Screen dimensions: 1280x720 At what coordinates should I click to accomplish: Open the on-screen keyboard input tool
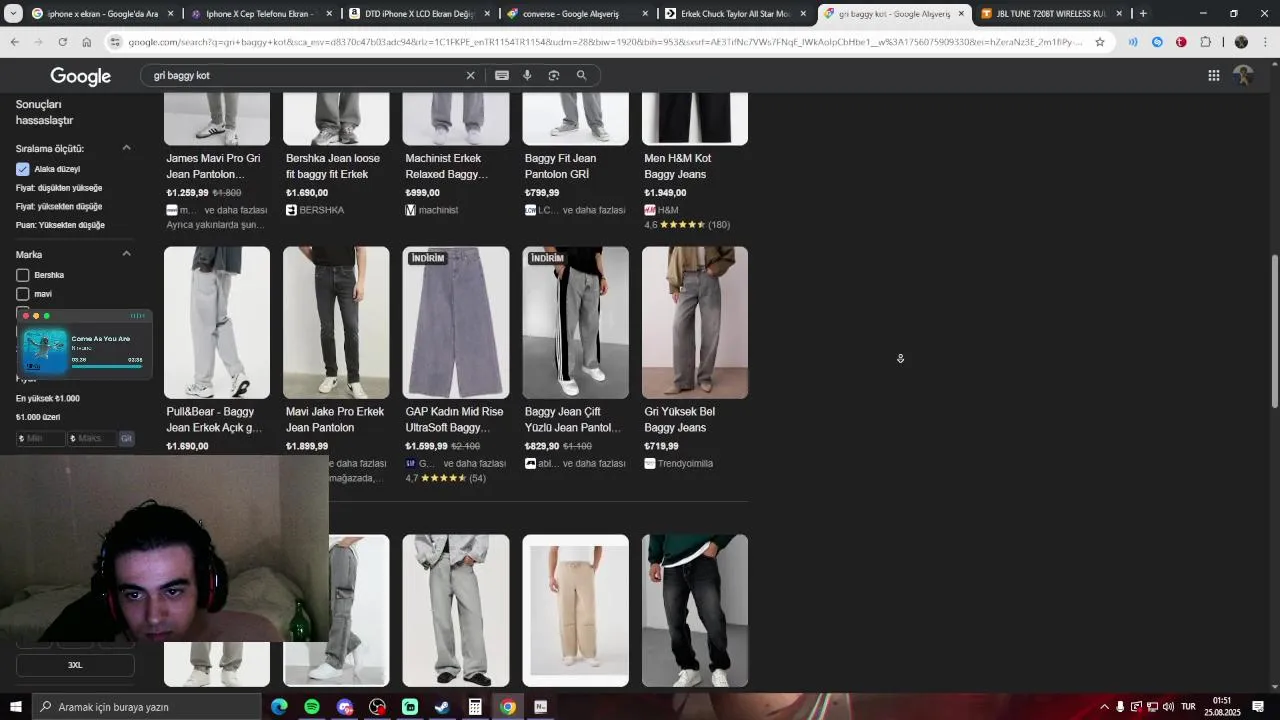point(502,75)
